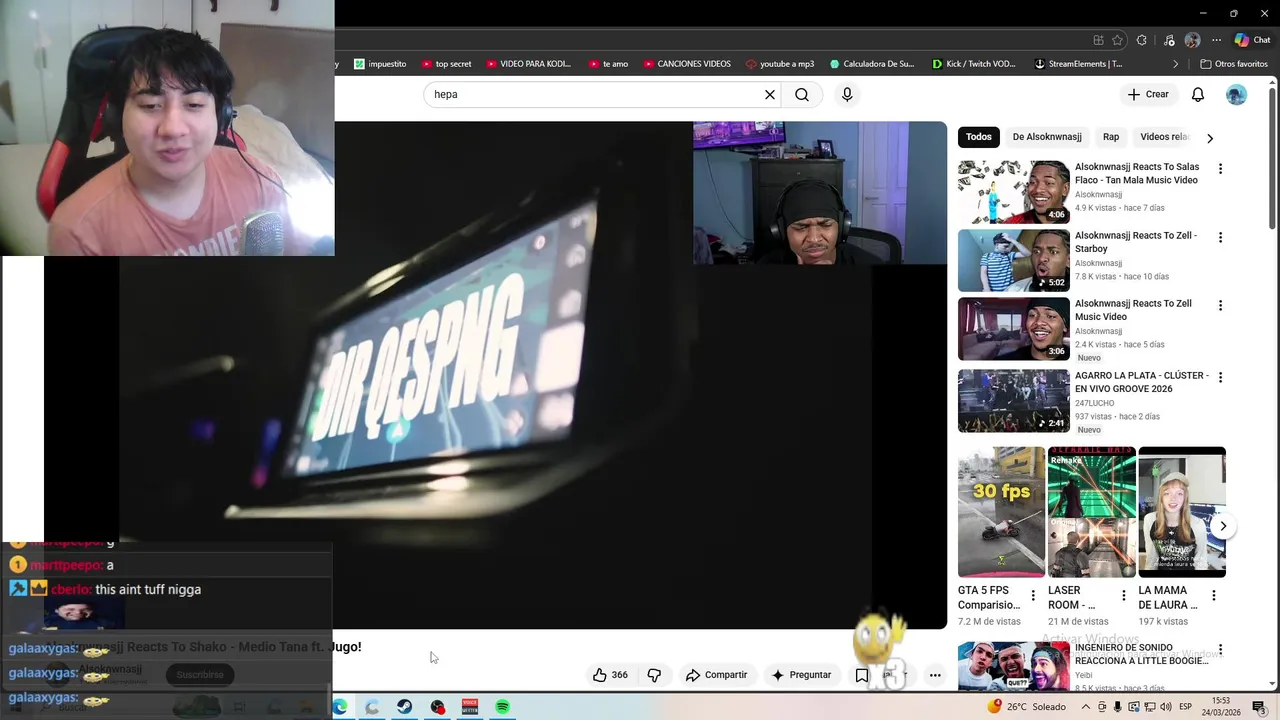Screen dimensions: 1280x720
Task: Select the Videos relacionados filter chip
Action: pos(1164,137)
